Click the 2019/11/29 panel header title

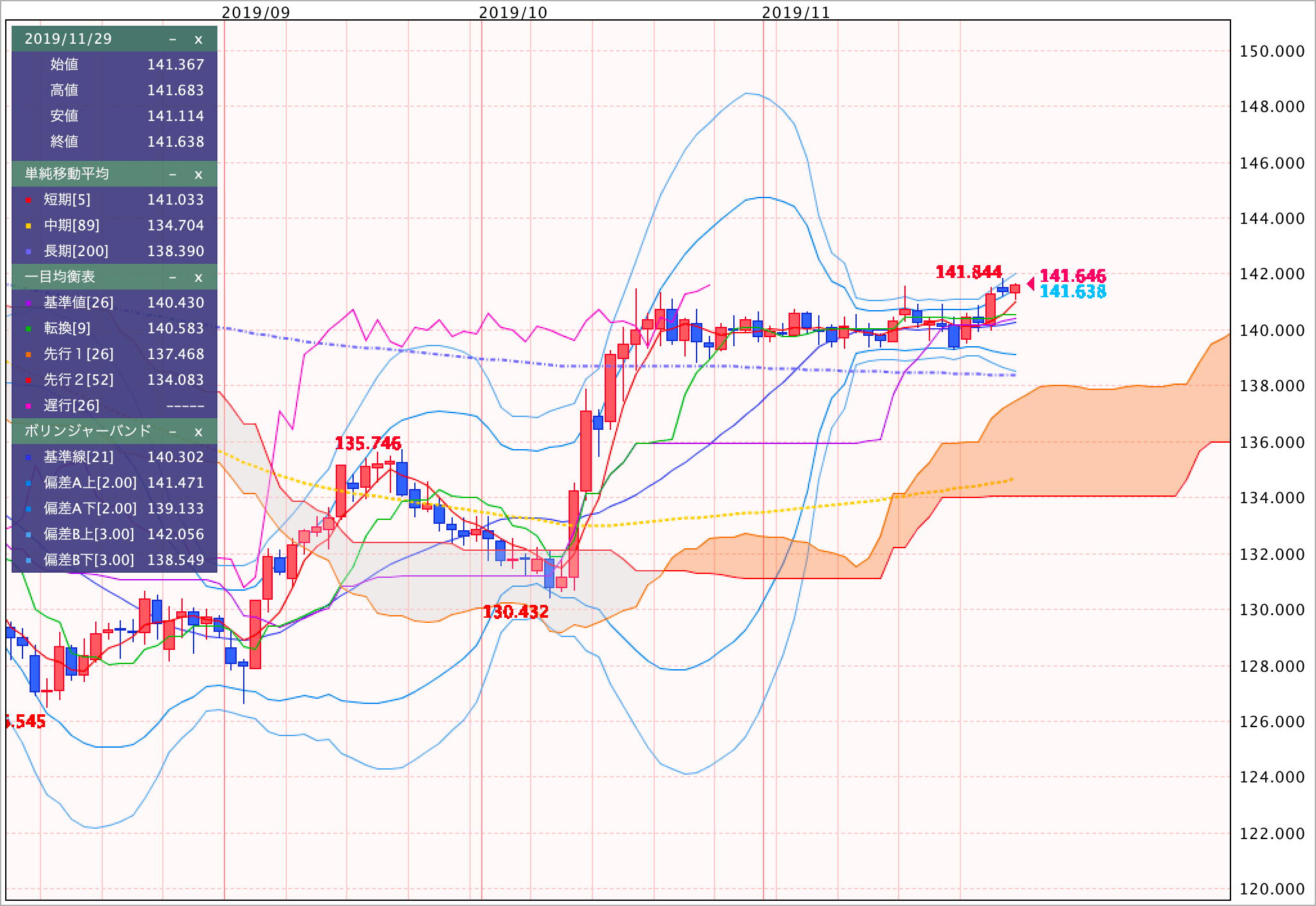click(x=68, y=39)
